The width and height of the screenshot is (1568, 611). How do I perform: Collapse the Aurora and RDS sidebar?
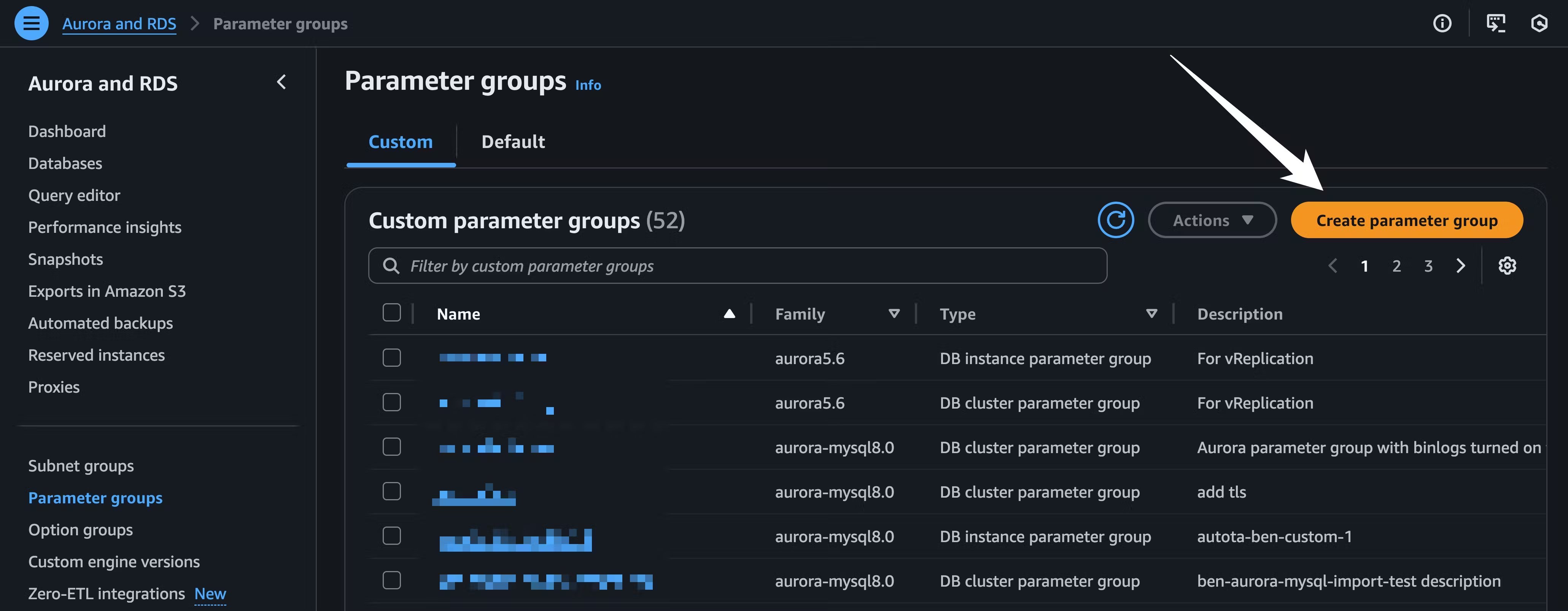tap(281, 82)
